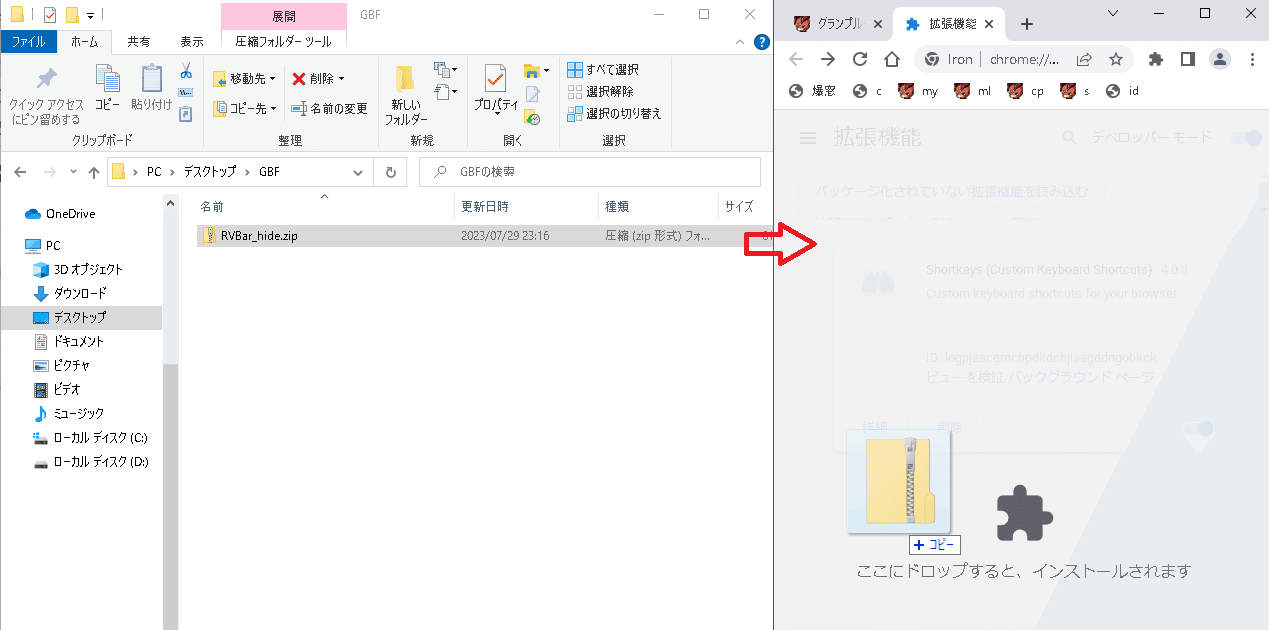
Task: Click the Copy button in ribbon
Action: coord(108,88)
